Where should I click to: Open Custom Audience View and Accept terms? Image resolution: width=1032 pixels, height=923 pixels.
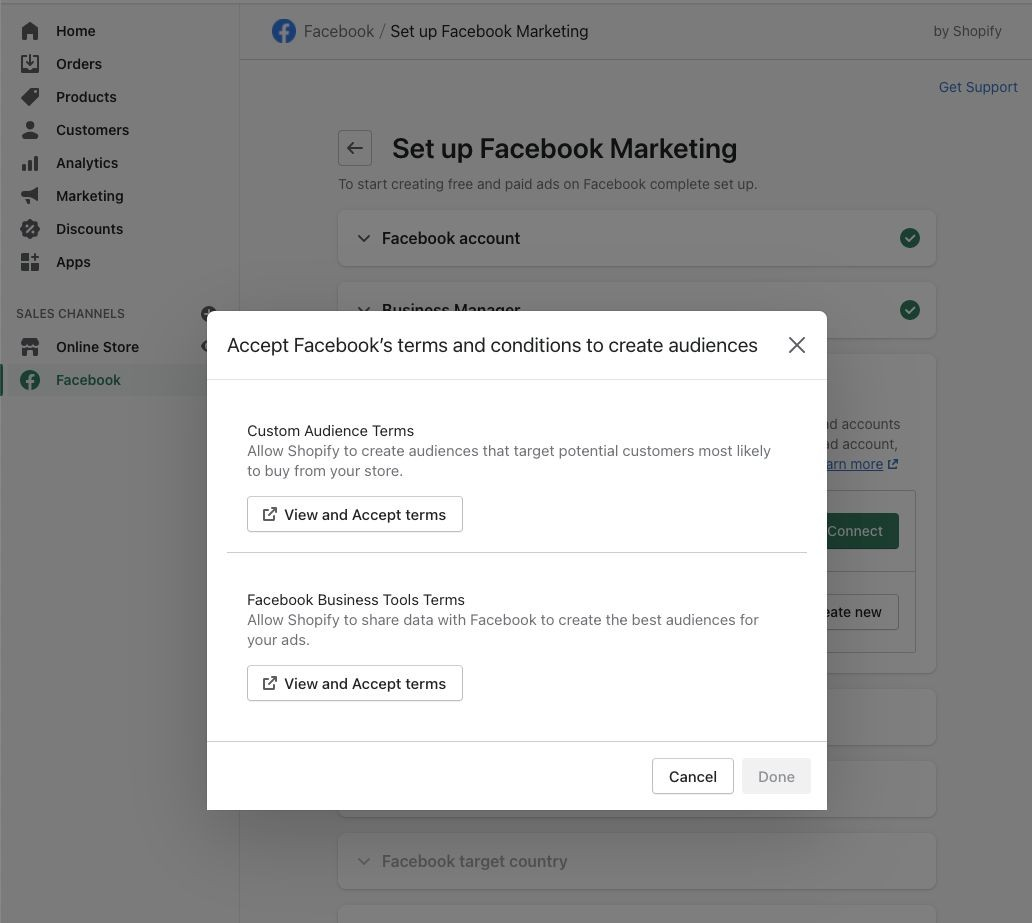pyautogui.click(x=354, y=514)
